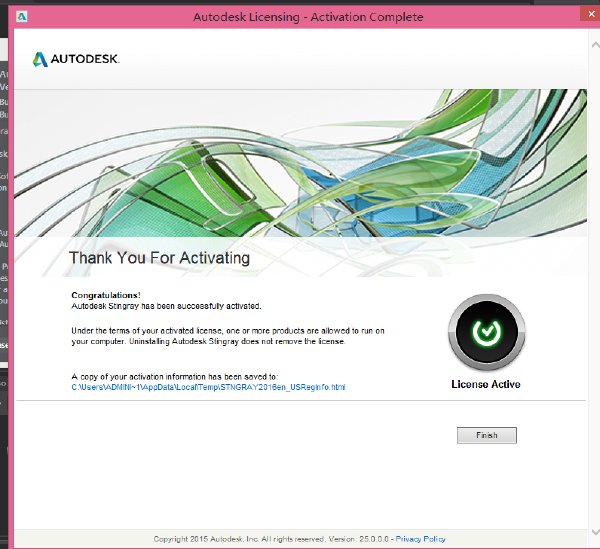Image resolution: width=600 pixels, height=549 pixels.
Task: Open the Privacy Policy link
Action: (x=420, y=539)
